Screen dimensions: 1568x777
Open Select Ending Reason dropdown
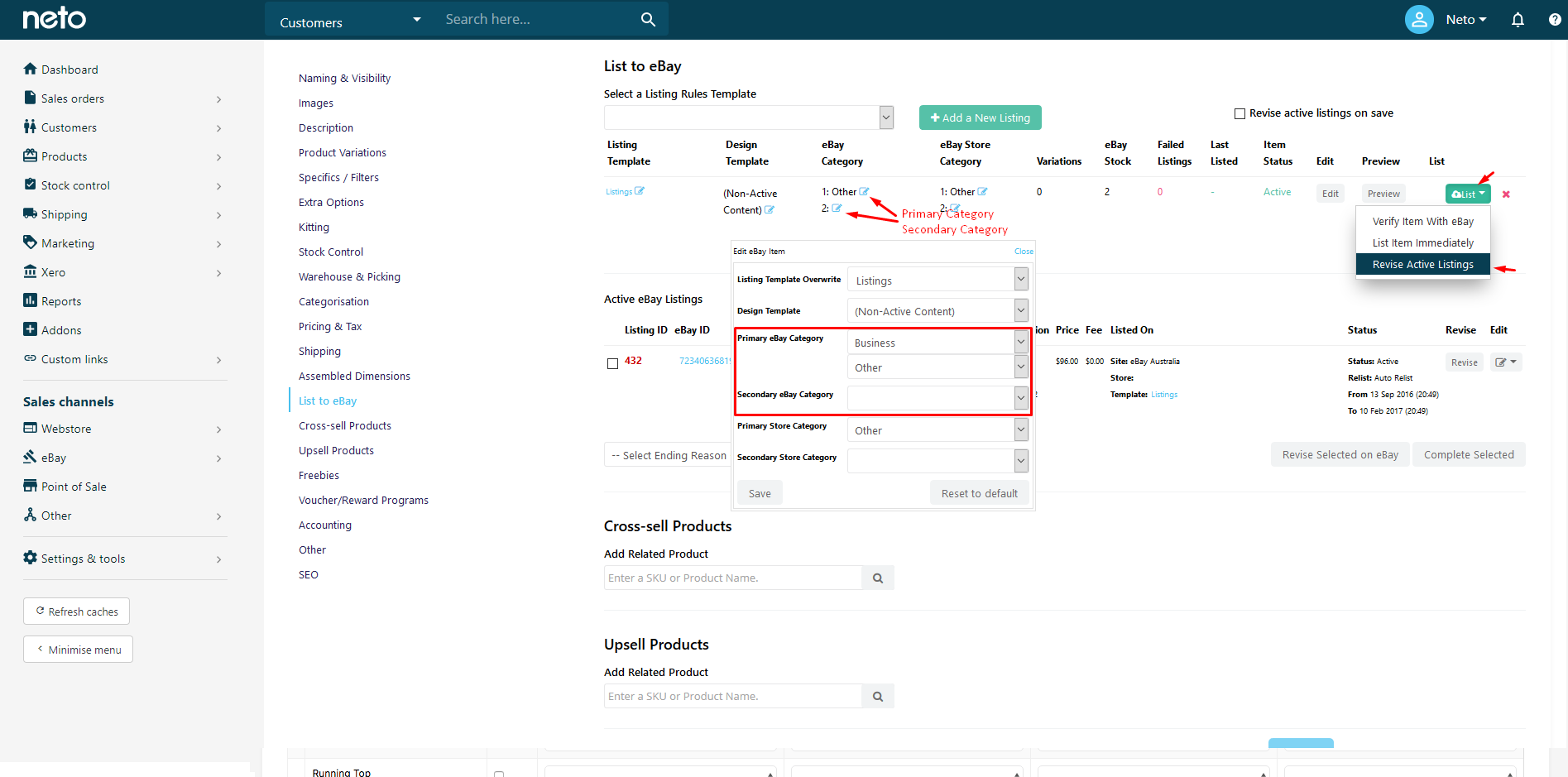[669, 455]
